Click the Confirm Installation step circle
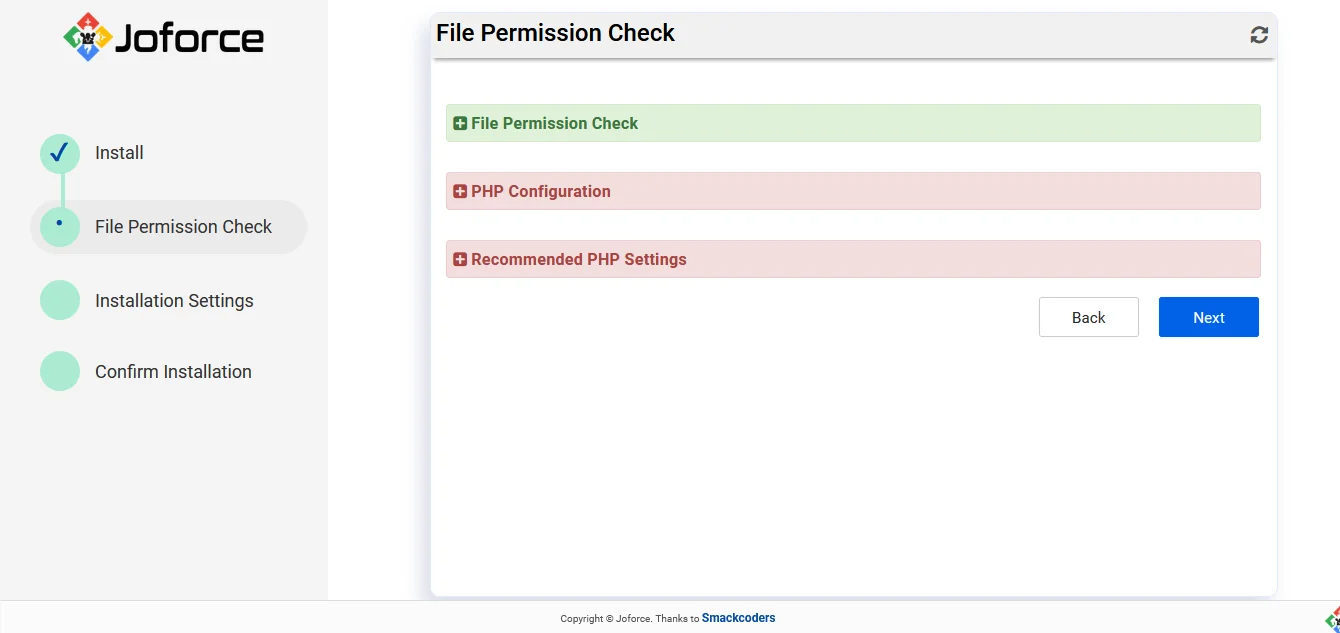Screen dimensions: 1340x633 (x=60, y=371)
